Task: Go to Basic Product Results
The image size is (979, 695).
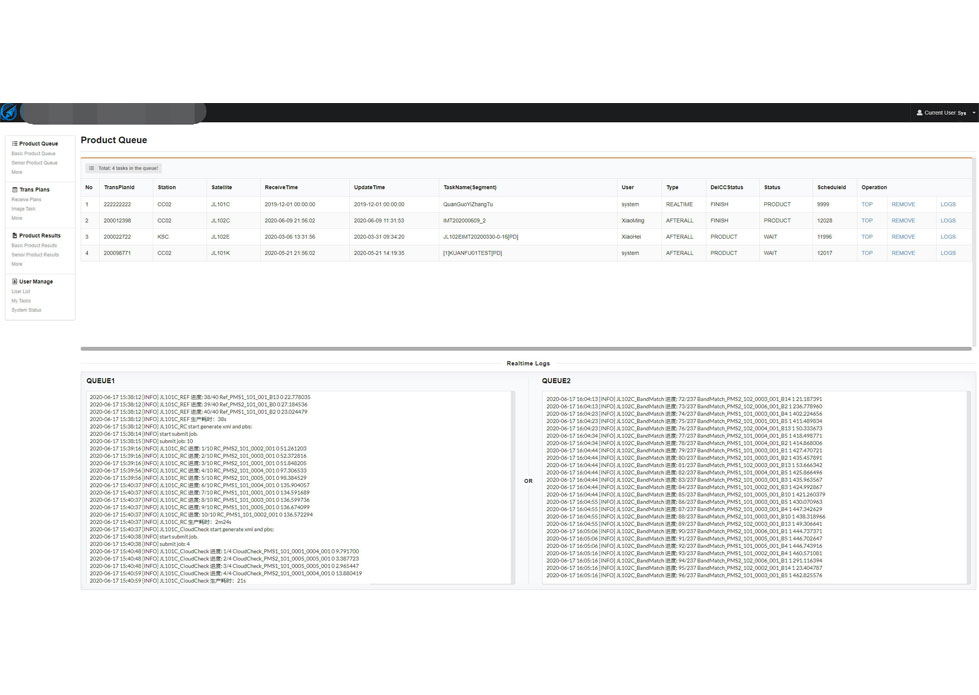Action: click(x=34, y=246)
